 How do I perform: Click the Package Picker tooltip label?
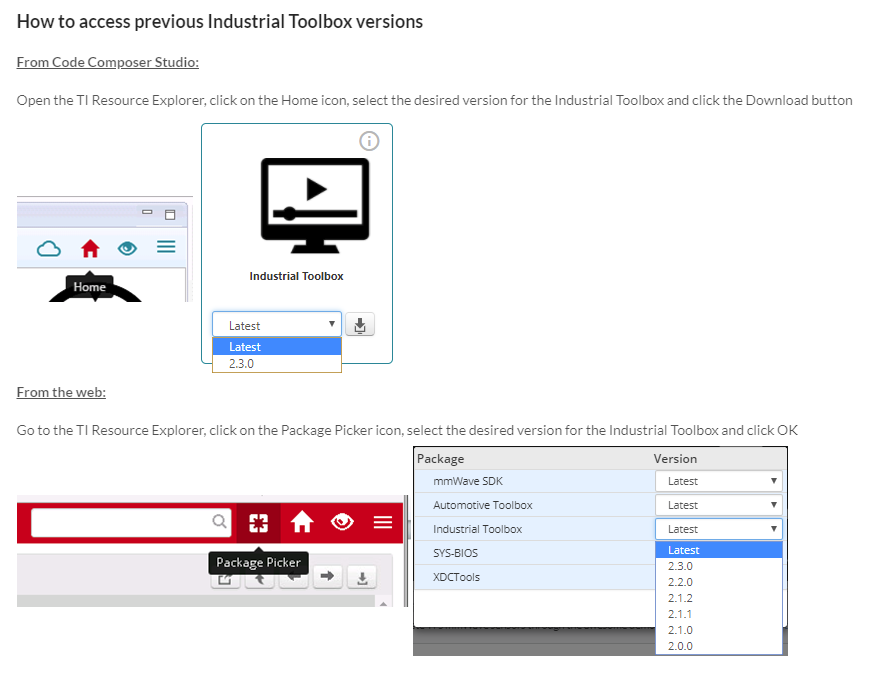click(259, 562)
